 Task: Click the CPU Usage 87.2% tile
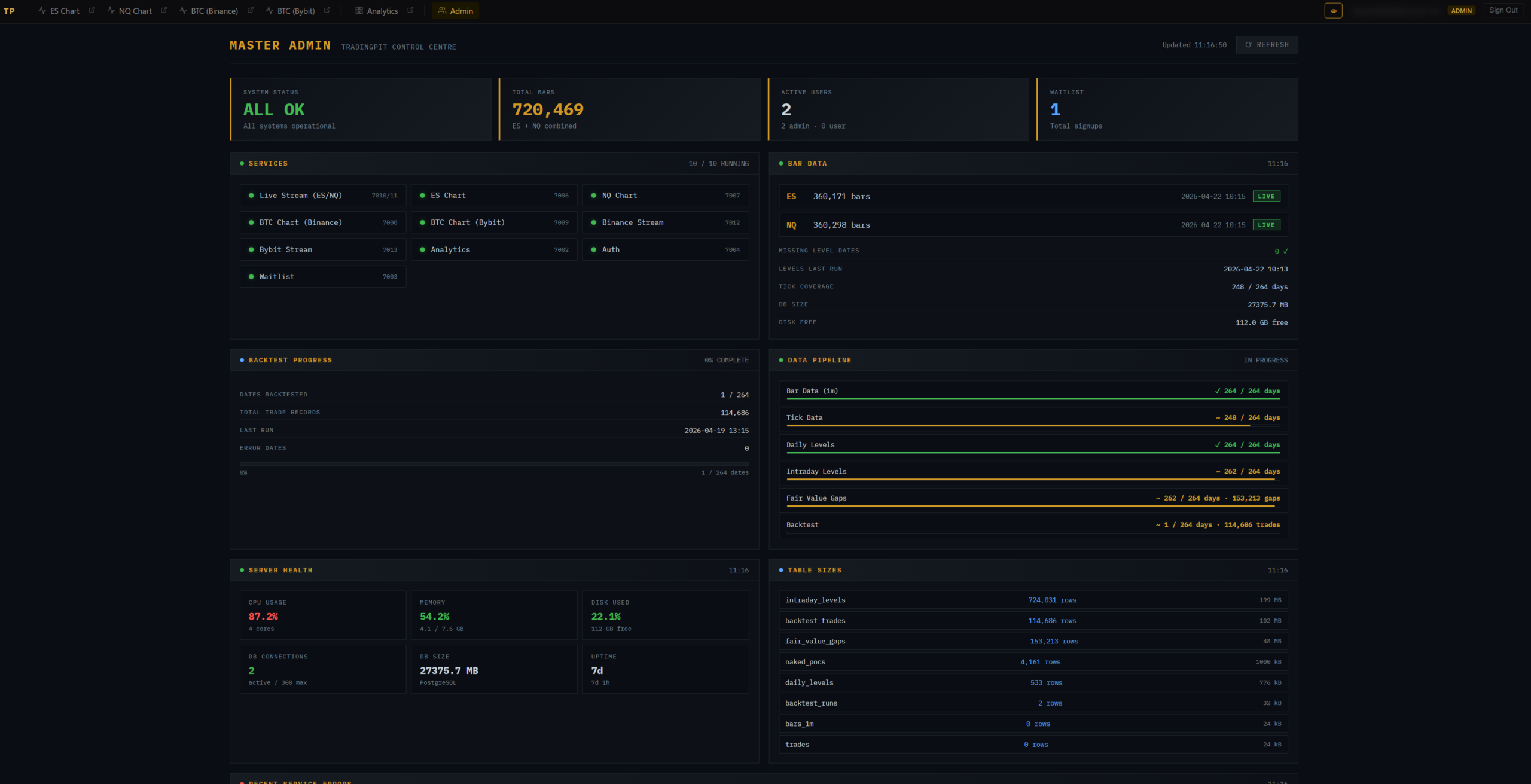click(323, 615)
